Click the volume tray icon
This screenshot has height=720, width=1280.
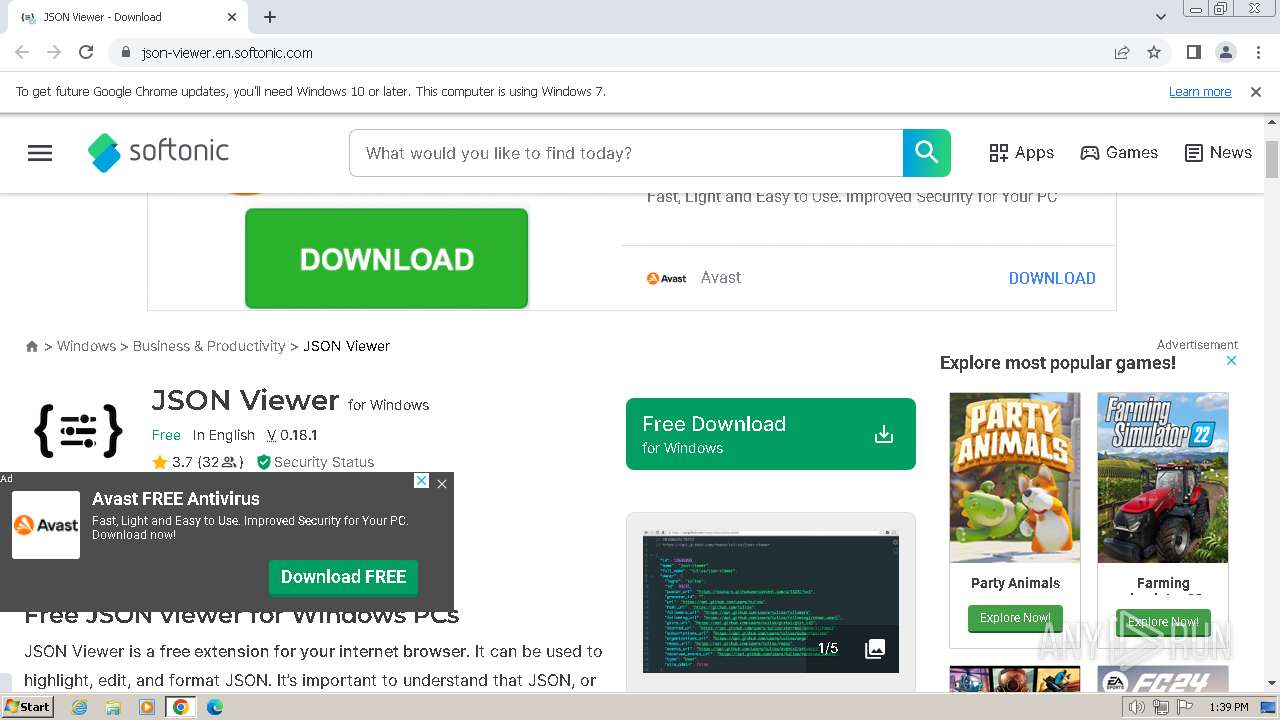(x=1136, y=707)
